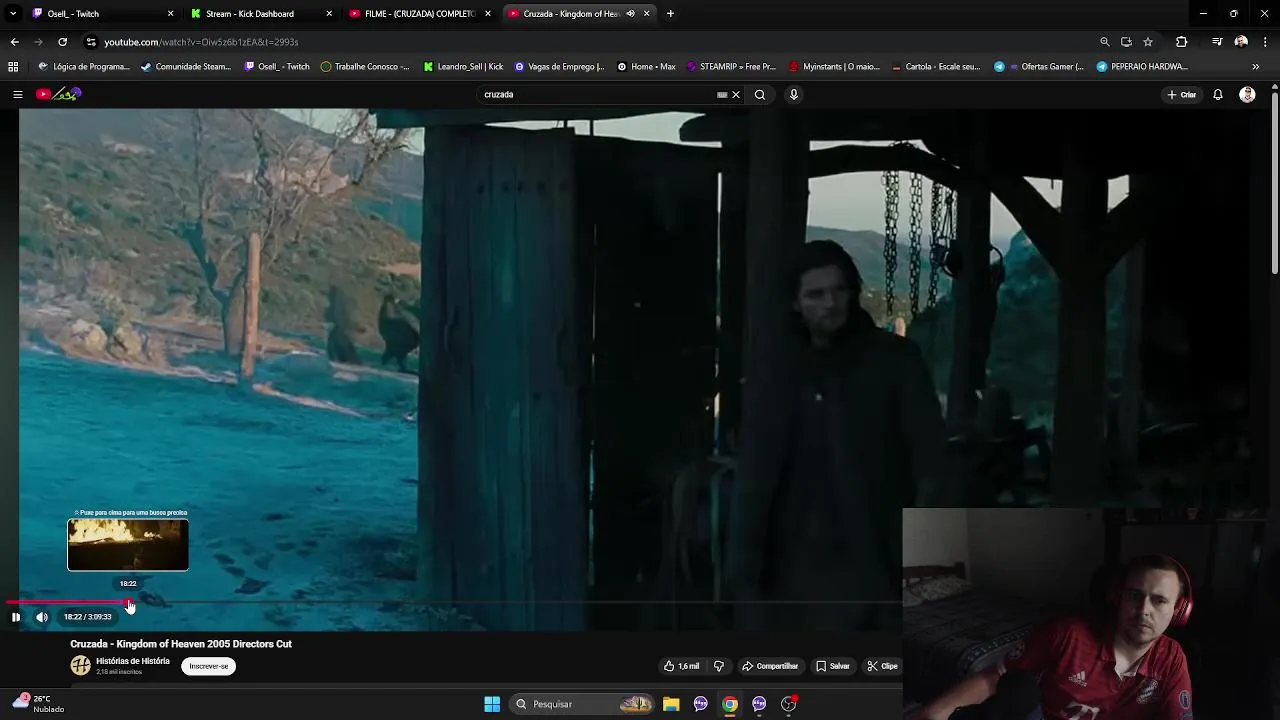Viewport: 1280px width, 720px height.
Task: Click the Criar create button
Action: tap(1182, 95)
